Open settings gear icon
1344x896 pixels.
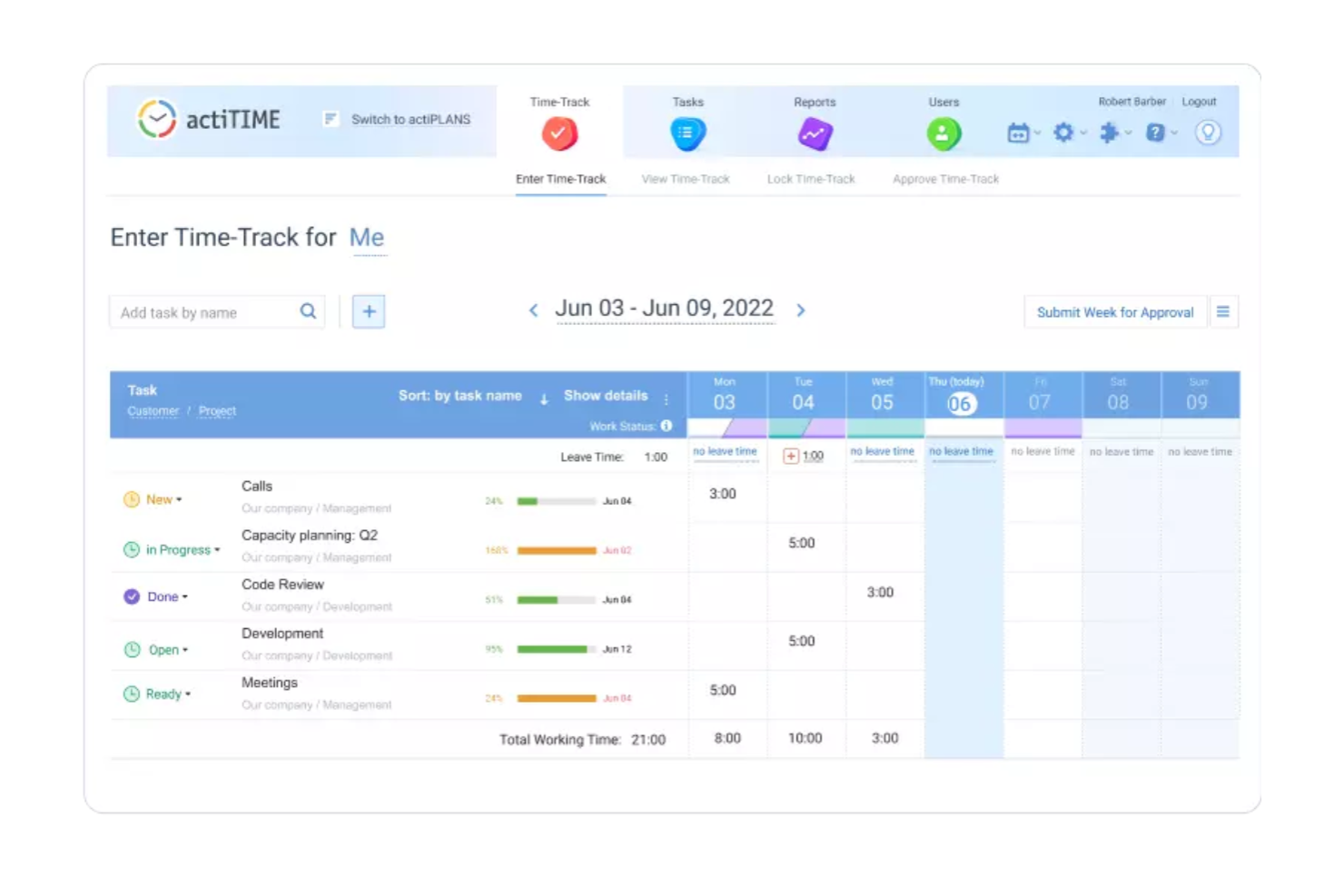pos(1063,133)
